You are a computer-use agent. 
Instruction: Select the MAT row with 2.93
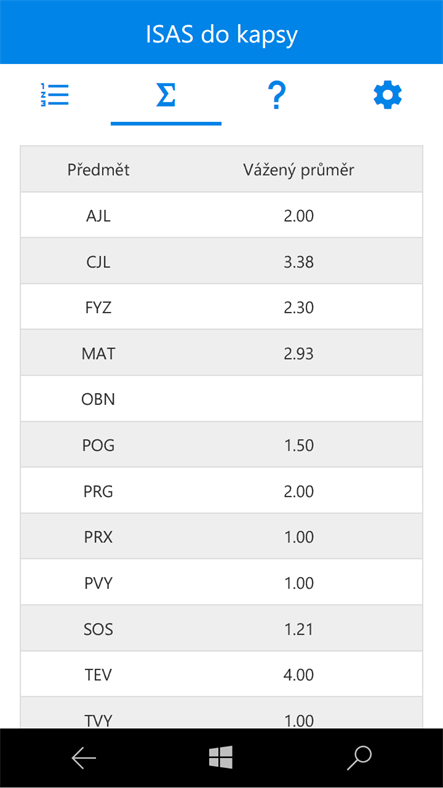tap(222, 353)
